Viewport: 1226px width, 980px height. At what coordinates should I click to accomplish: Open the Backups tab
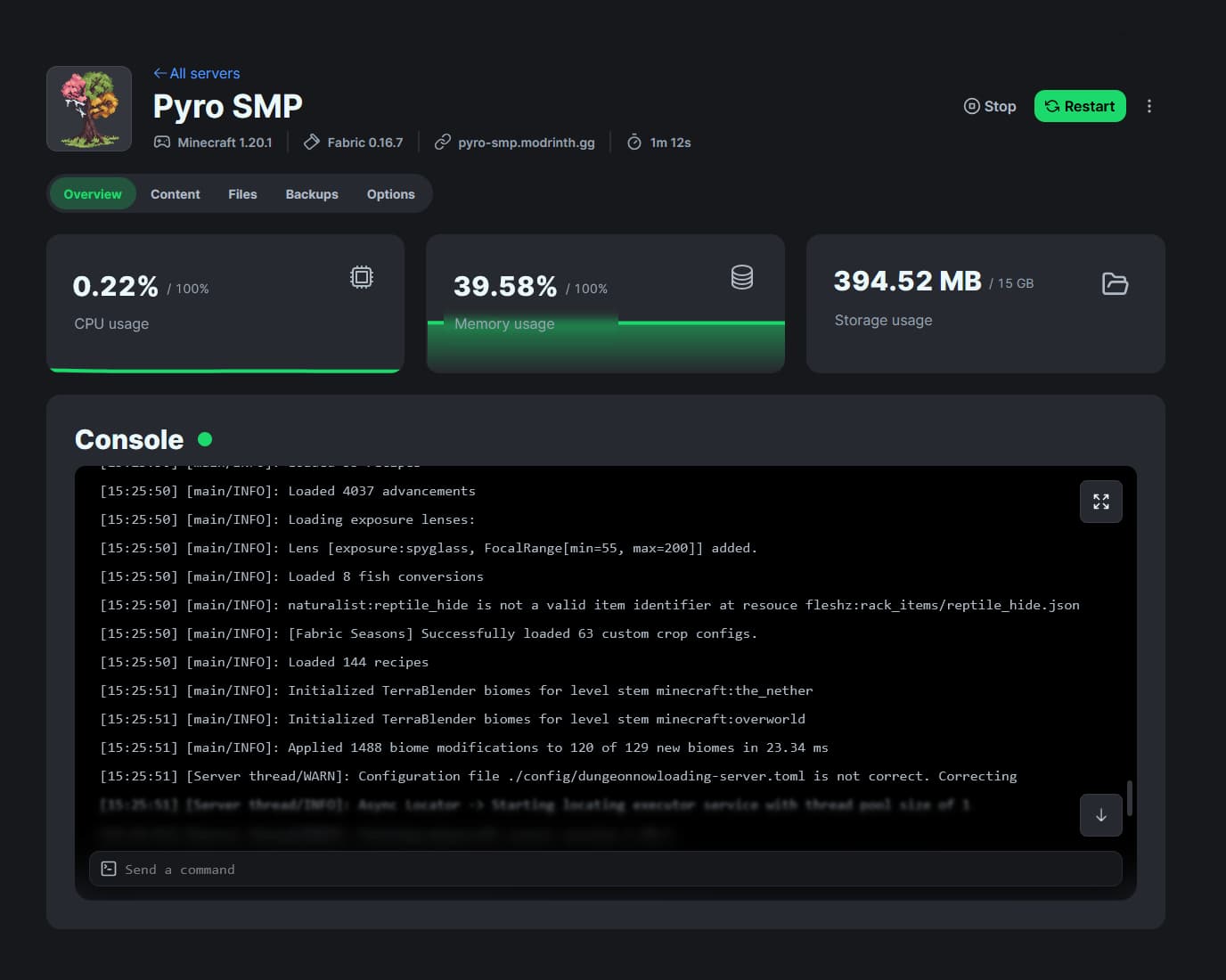pyautogui.click(x=311, y=193)
